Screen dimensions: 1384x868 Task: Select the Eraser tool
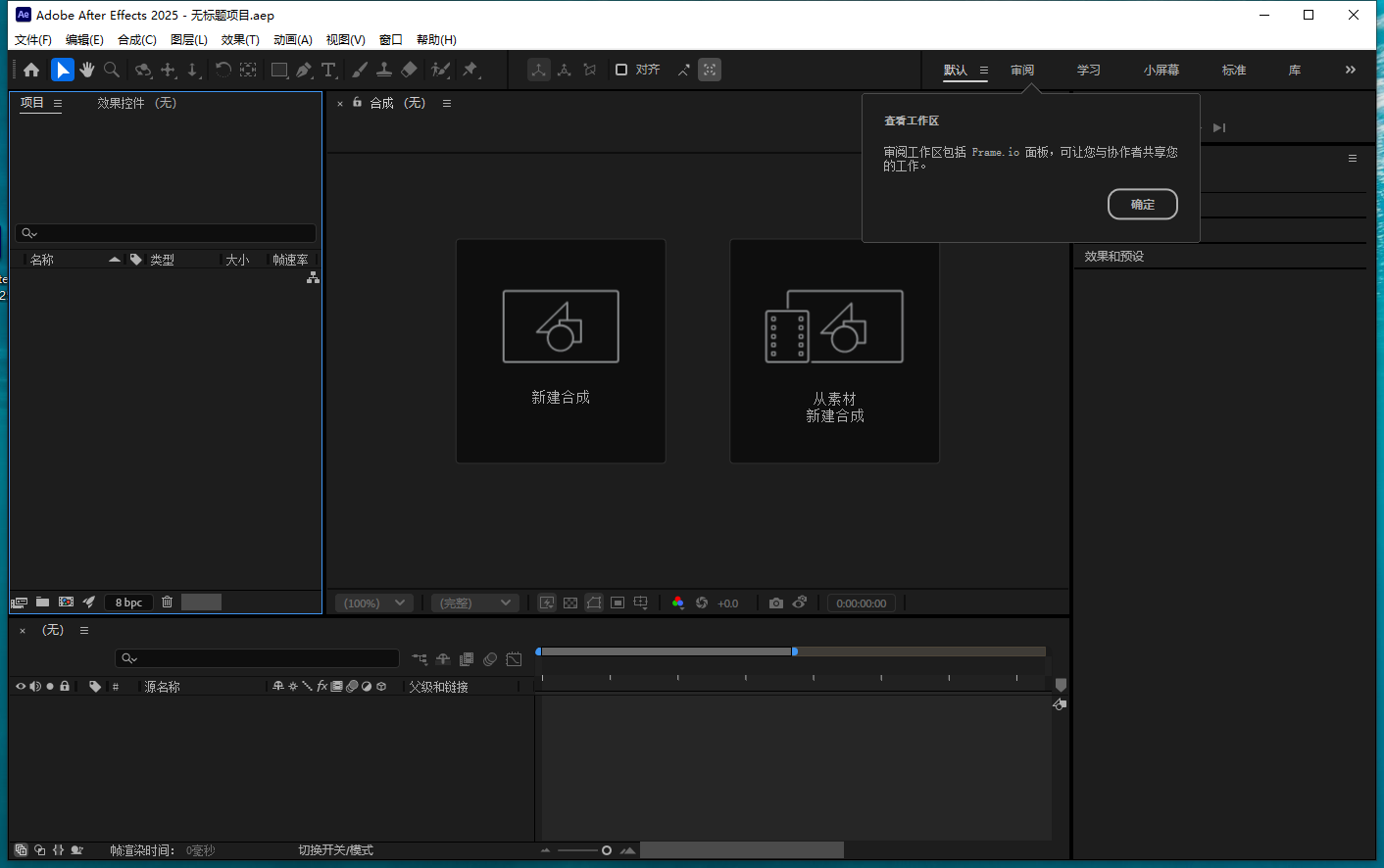click(410, 70)
